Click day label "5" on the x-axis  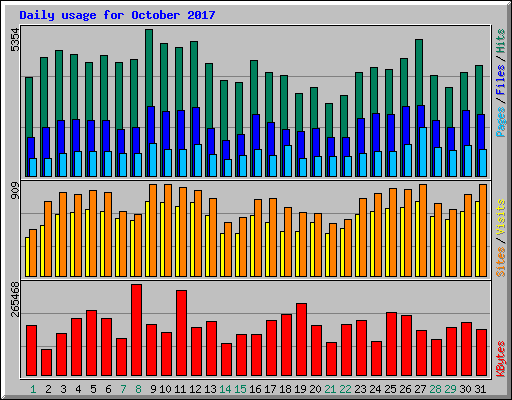tap(93, 389)
